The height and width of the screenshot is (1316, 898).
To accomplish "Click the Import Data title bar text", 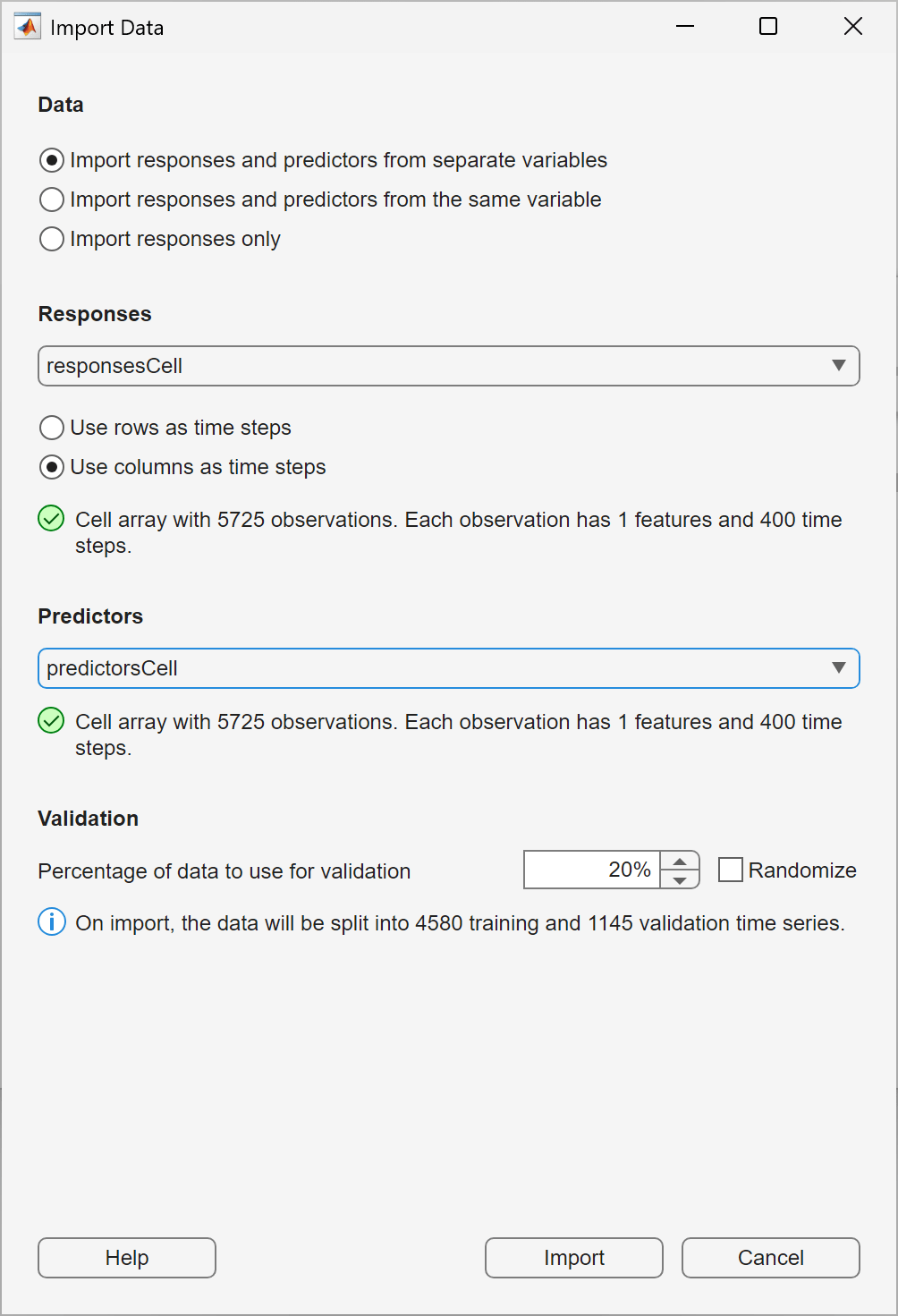I will (106, 27).
